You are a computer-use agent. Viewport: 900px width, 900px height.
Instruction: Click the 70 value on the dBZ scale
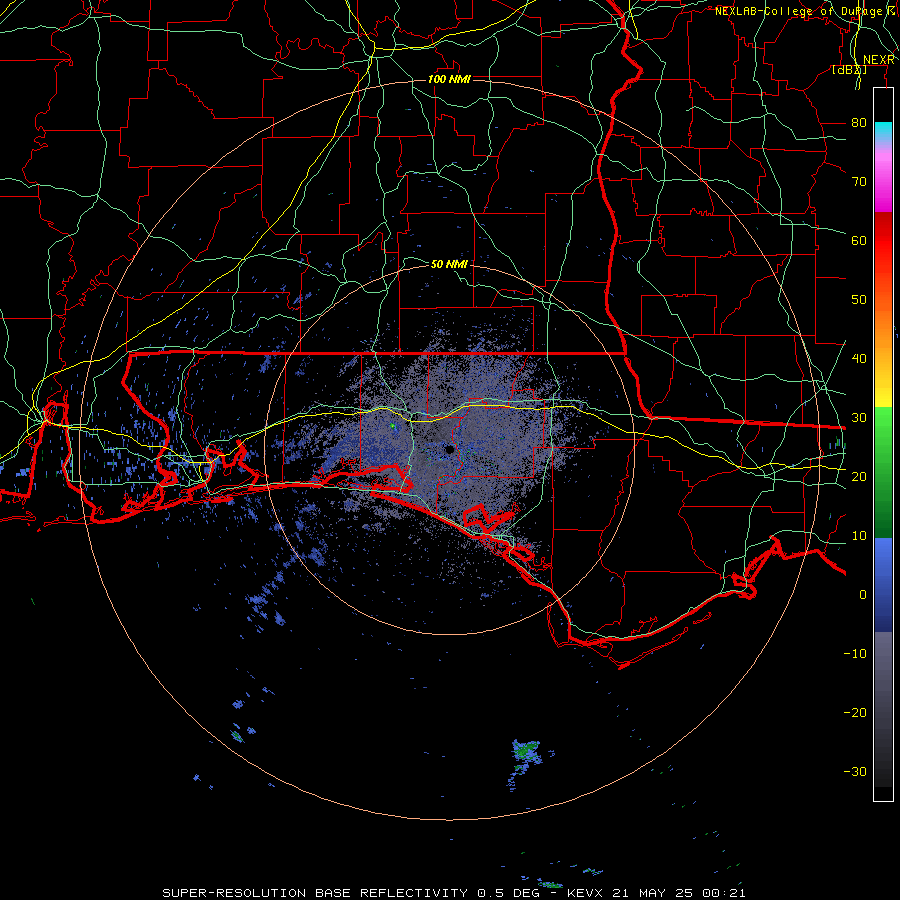point(859,181)
